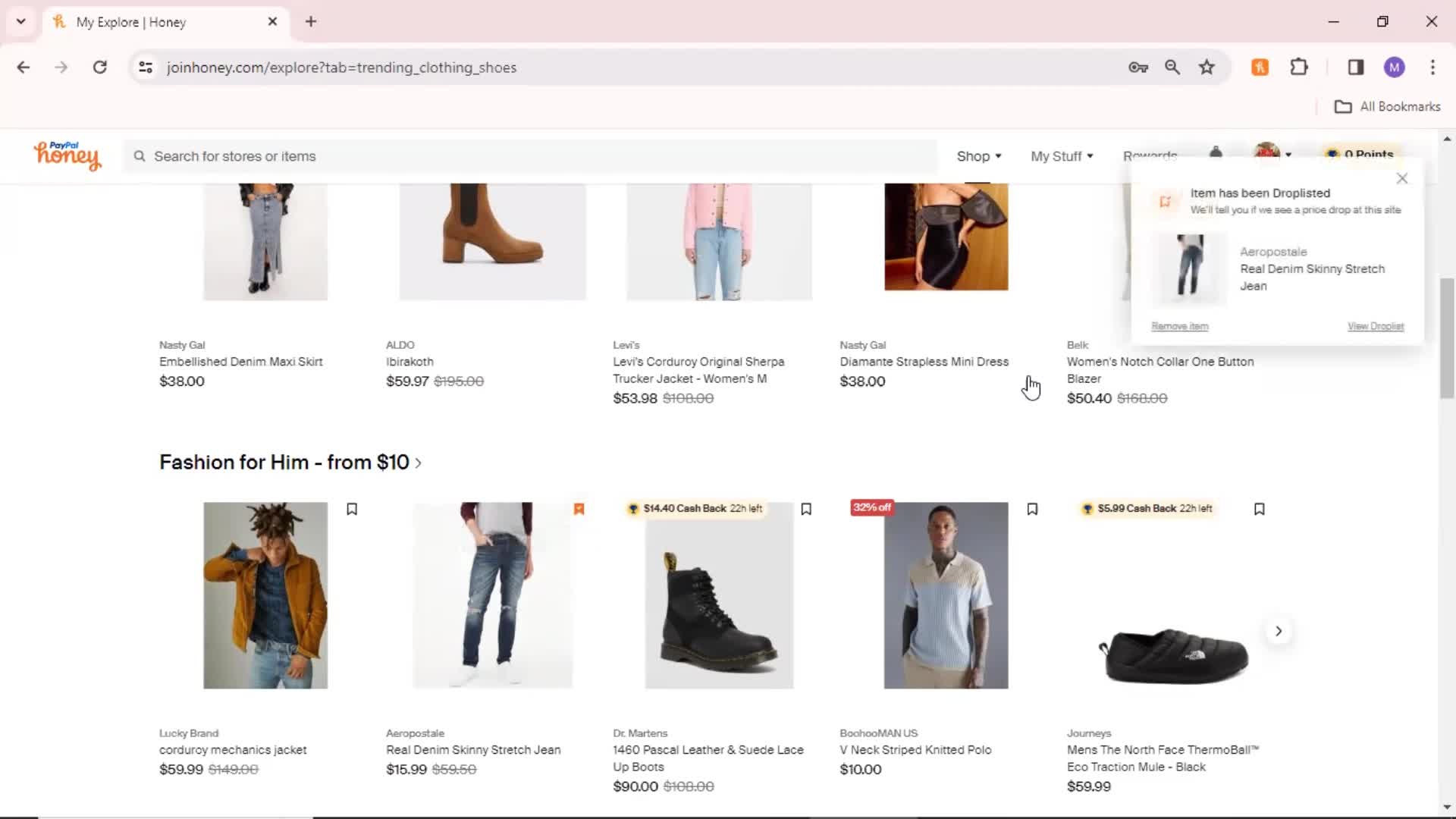Click scrollbar down arrow
Image resolution: width=1456 pixels, height=819 pixels.
[1447, 807]
